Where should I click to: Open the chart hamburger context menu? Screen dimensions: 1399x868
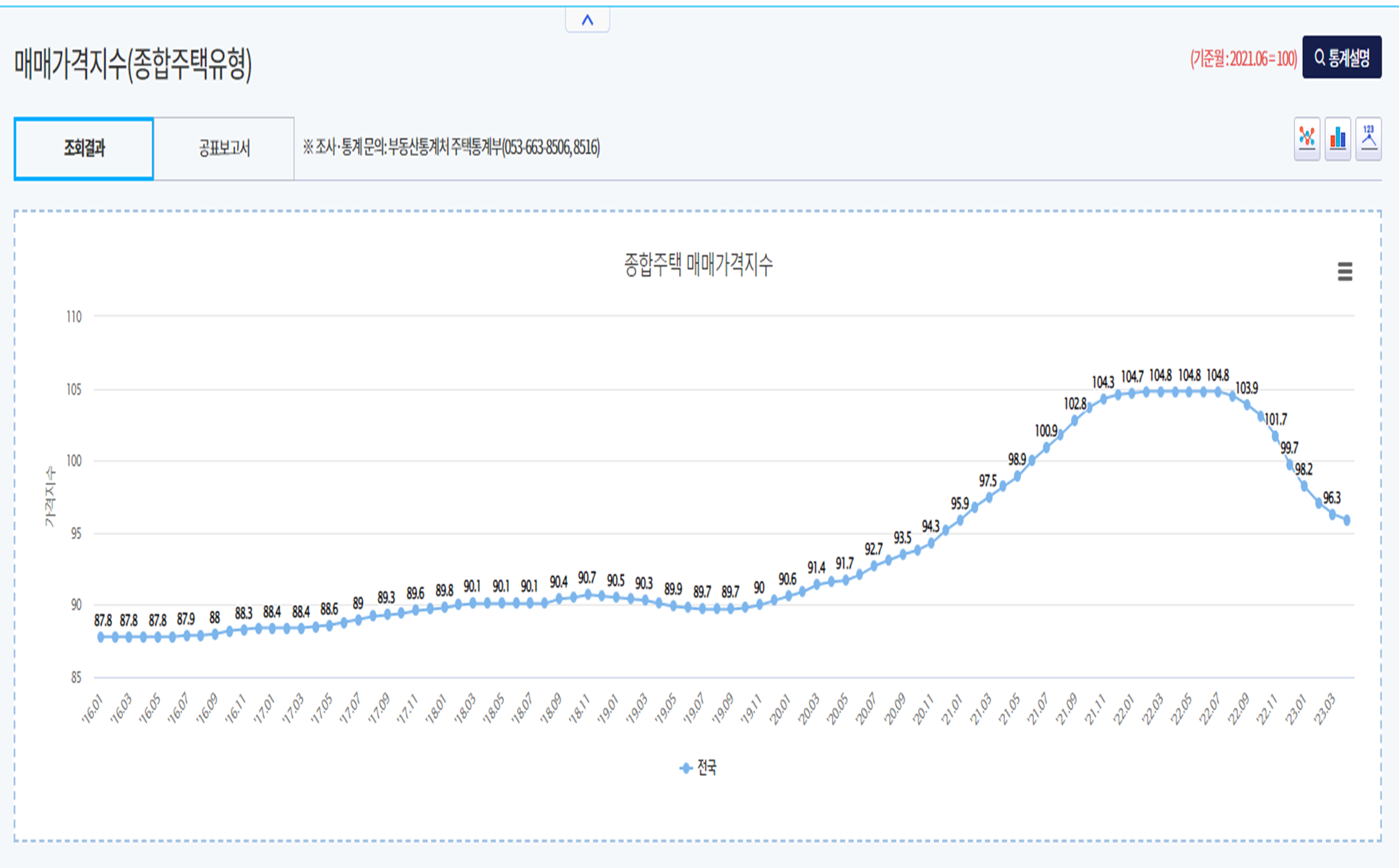click(1345, 272)
